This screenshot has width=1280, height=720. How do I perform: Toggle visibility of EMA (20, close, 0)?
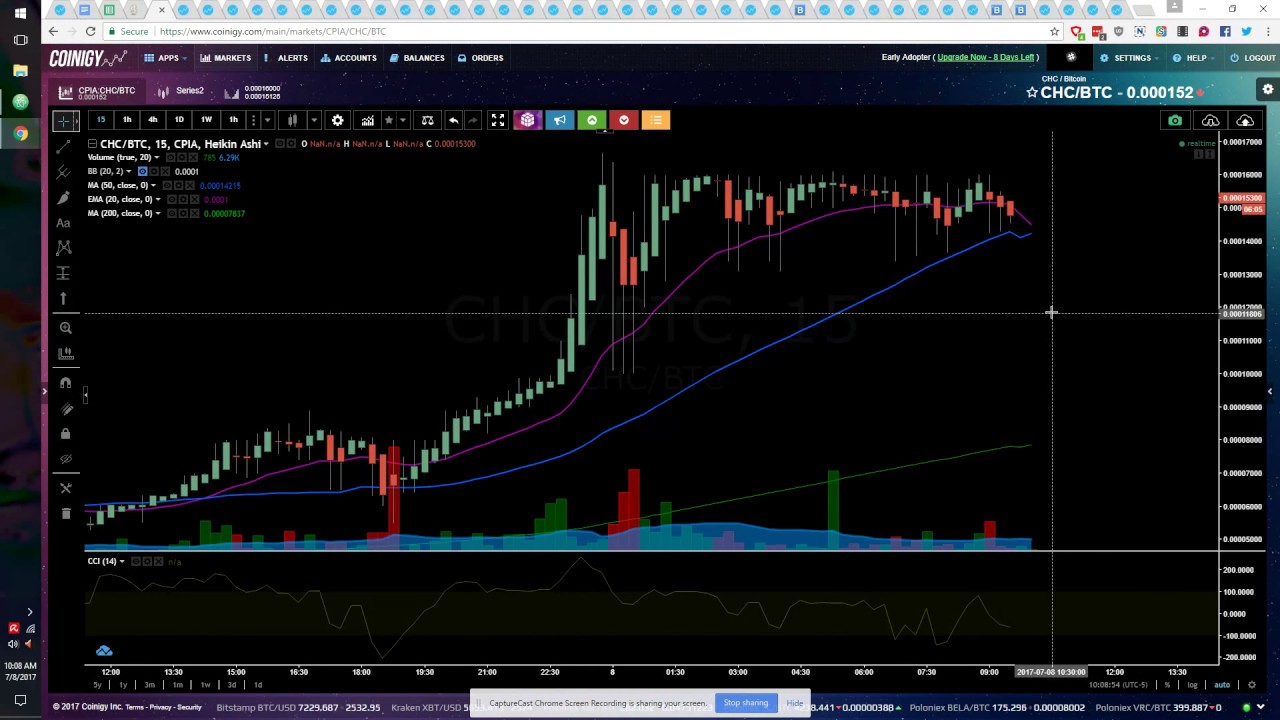(x=173, y=199)
